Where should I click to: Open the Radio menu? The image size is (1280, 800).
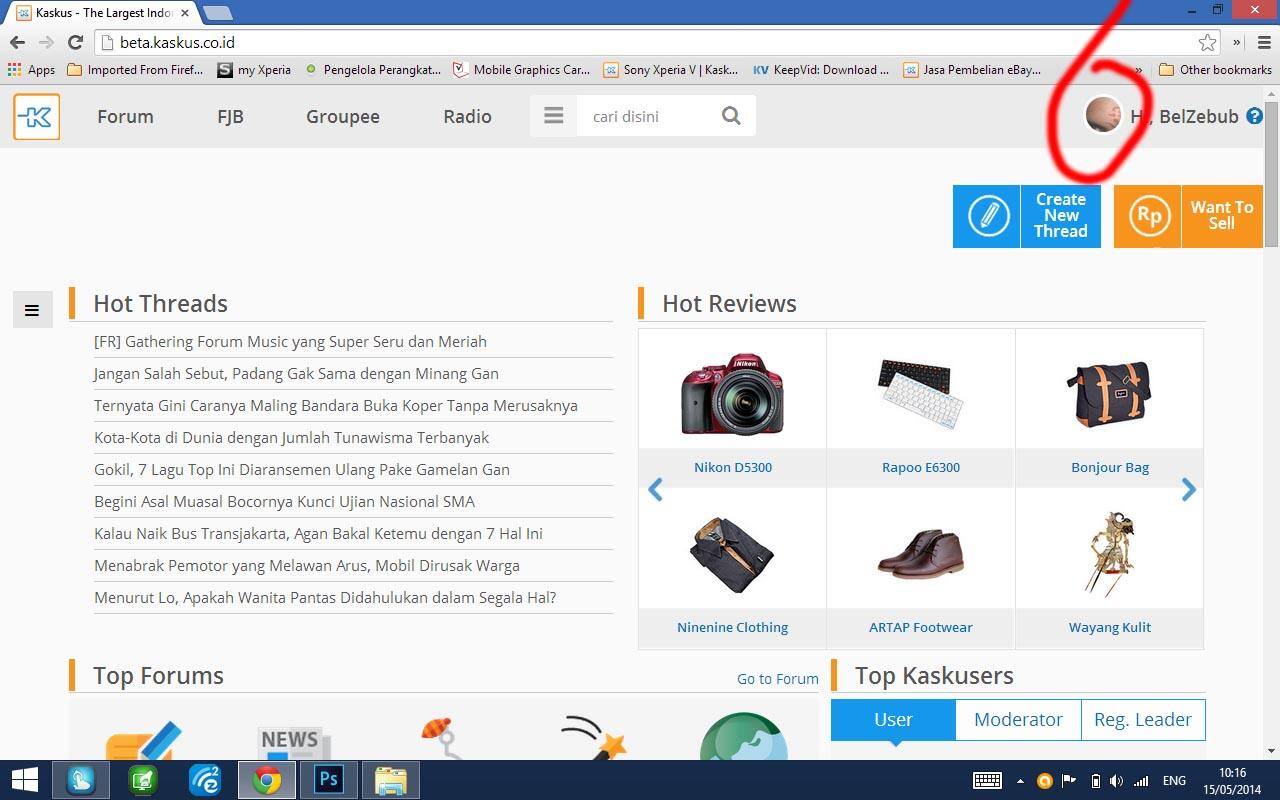[467, 116]
